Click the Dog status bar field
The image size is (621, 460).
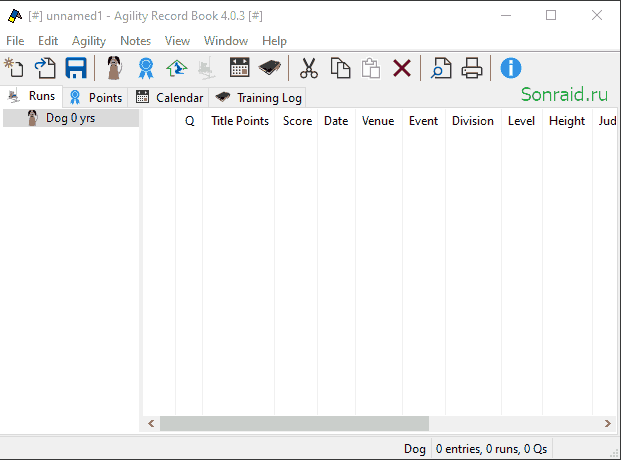coord(414,449)
